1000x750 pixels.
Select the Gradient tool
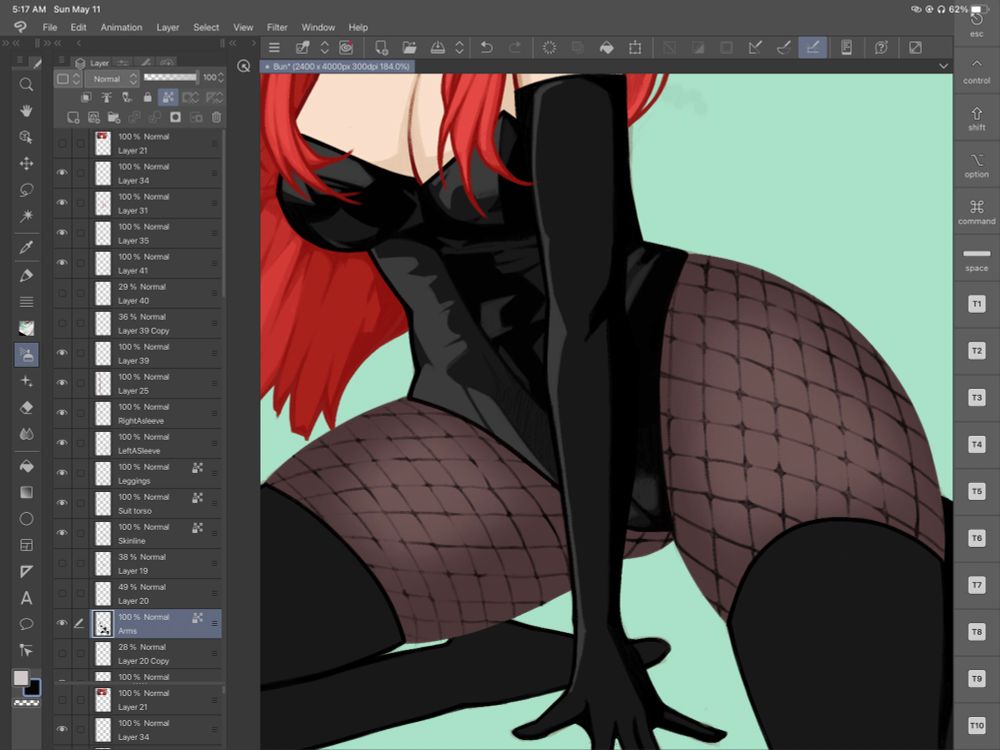pyautogui.click(x=26, y=492)
